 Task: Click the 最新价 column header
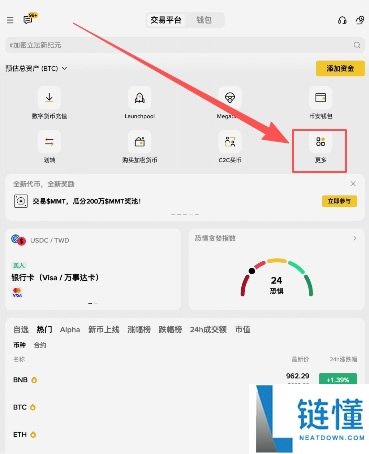(x=300, y=359)
